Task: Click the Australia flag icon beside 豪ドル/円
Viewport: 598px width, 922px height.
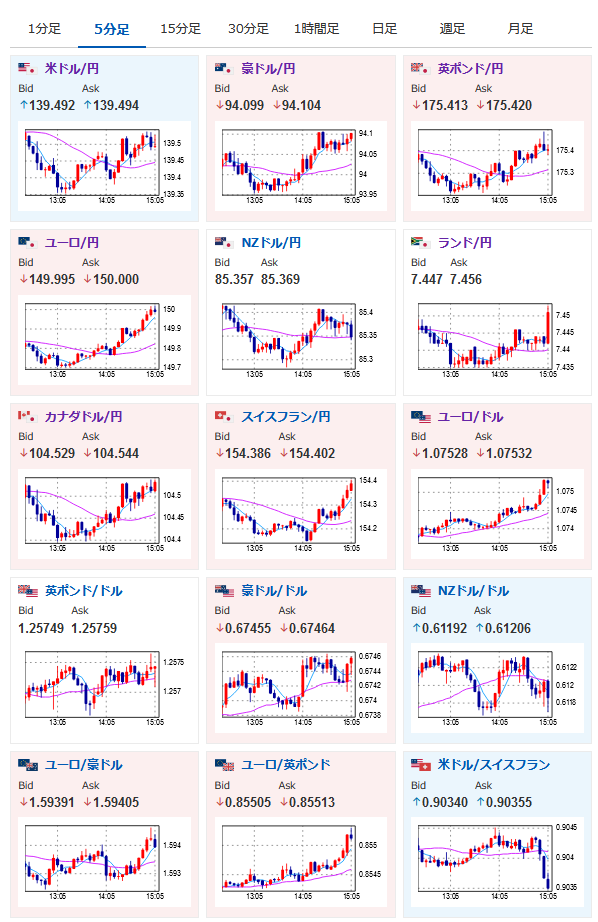Action: point(224,68)
